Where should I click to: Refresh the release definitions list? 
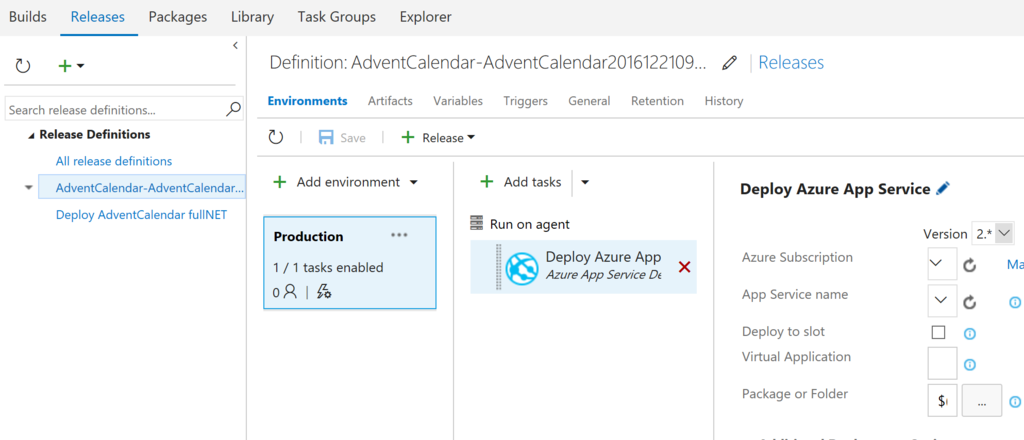[23, 65]
